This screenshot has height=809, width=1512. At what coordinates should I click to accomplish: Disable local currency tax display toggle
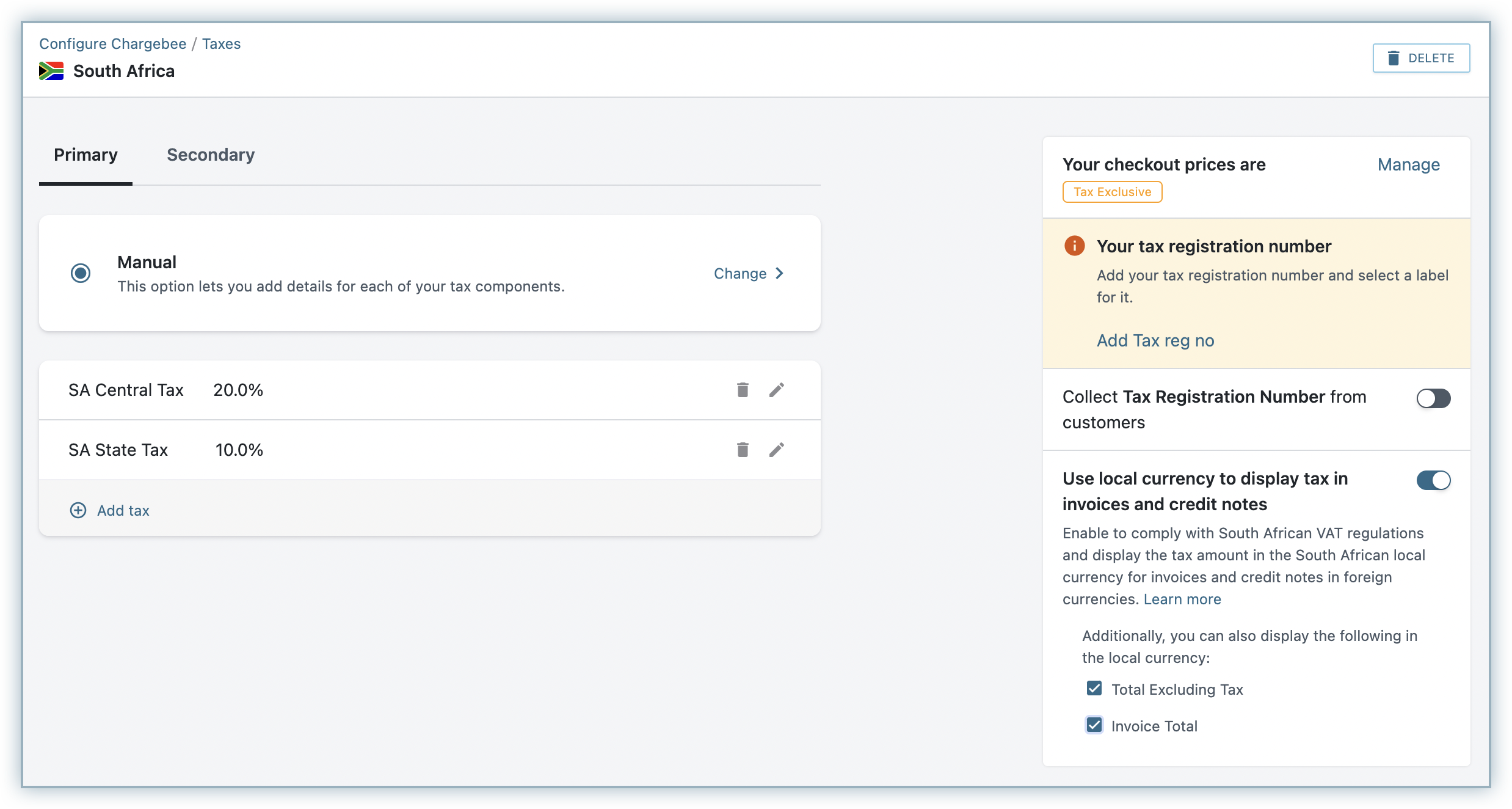click(x=1433, y=480)
